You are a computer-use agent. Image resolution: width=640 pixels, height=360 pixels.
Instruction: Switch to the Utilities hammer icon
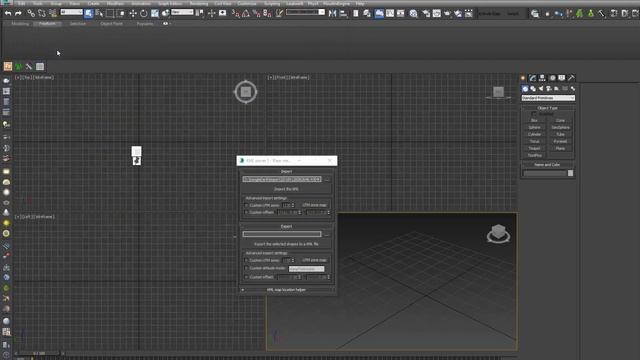coord(571,78)
